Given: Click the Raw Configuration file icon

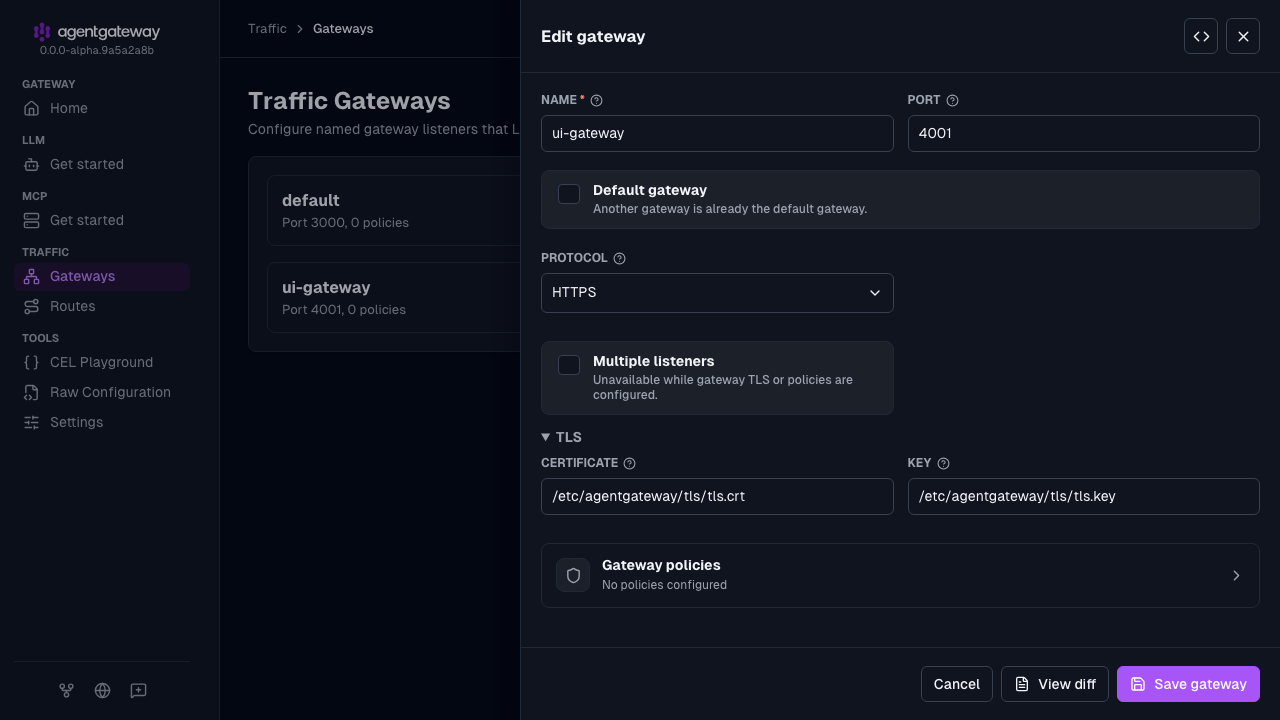Looking at the screenshot, I should 32,392.
